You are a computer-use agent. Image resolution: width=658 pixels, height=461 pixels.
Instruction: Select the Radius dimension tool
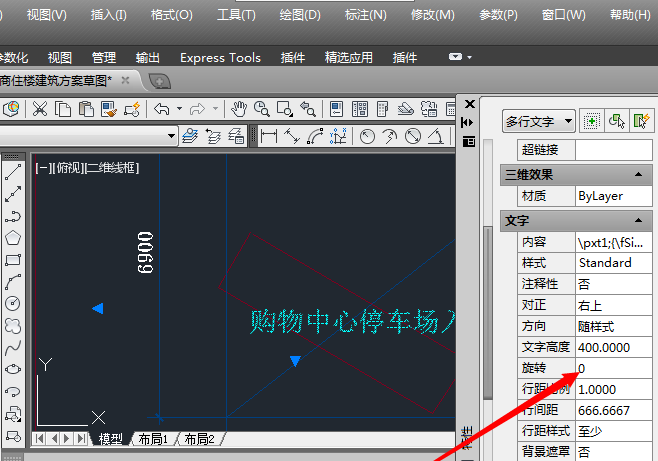(367, 136)
